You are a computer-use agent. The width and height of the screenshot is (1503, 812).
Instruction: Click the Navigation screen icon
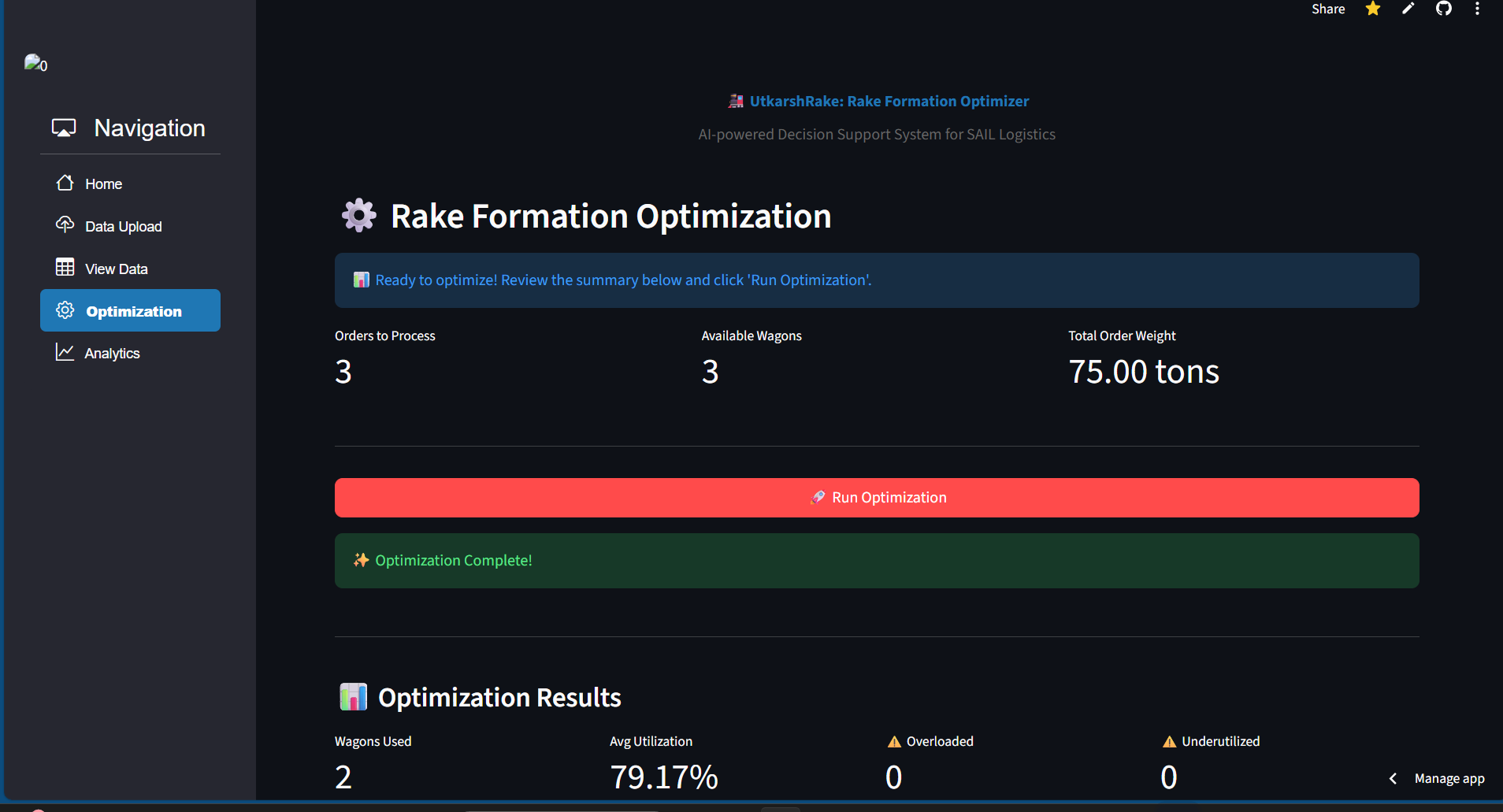pos(64,128)
